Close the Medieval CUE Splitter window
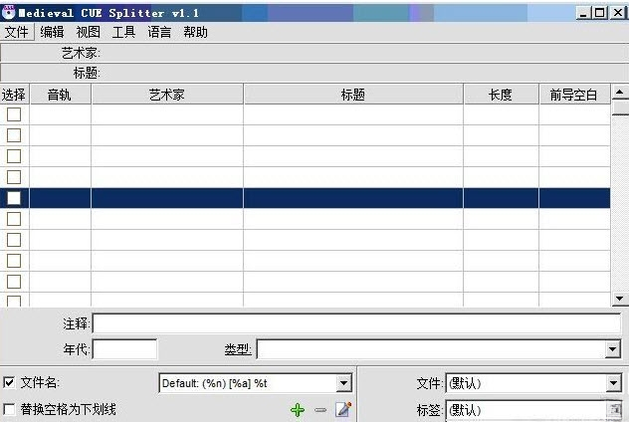The height and width of the screenshot is (422, 629). pos(617,12)
